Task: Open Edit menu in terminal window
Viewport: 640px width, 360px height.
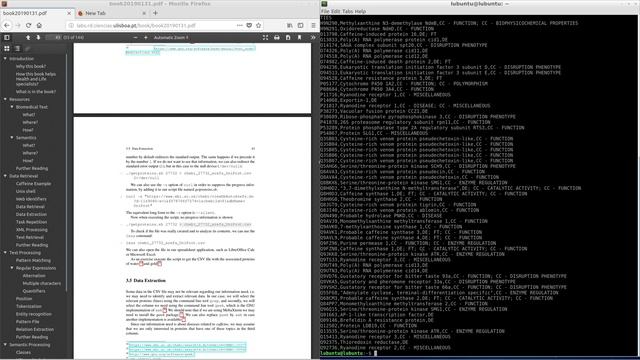Action: tap(336, 11)
